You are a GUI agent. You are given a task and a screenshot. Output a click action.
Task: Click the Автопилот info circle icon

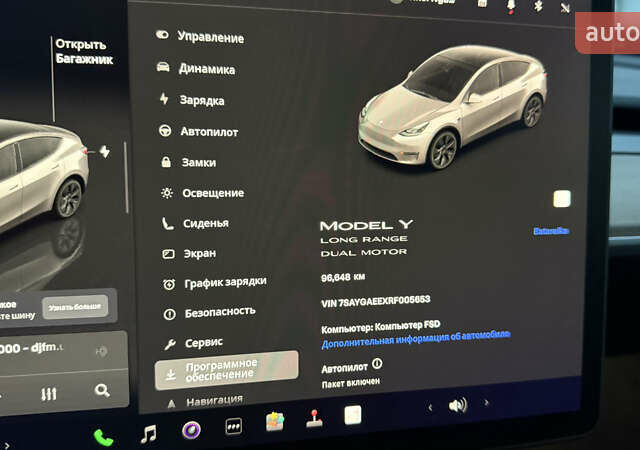point(377,363)
